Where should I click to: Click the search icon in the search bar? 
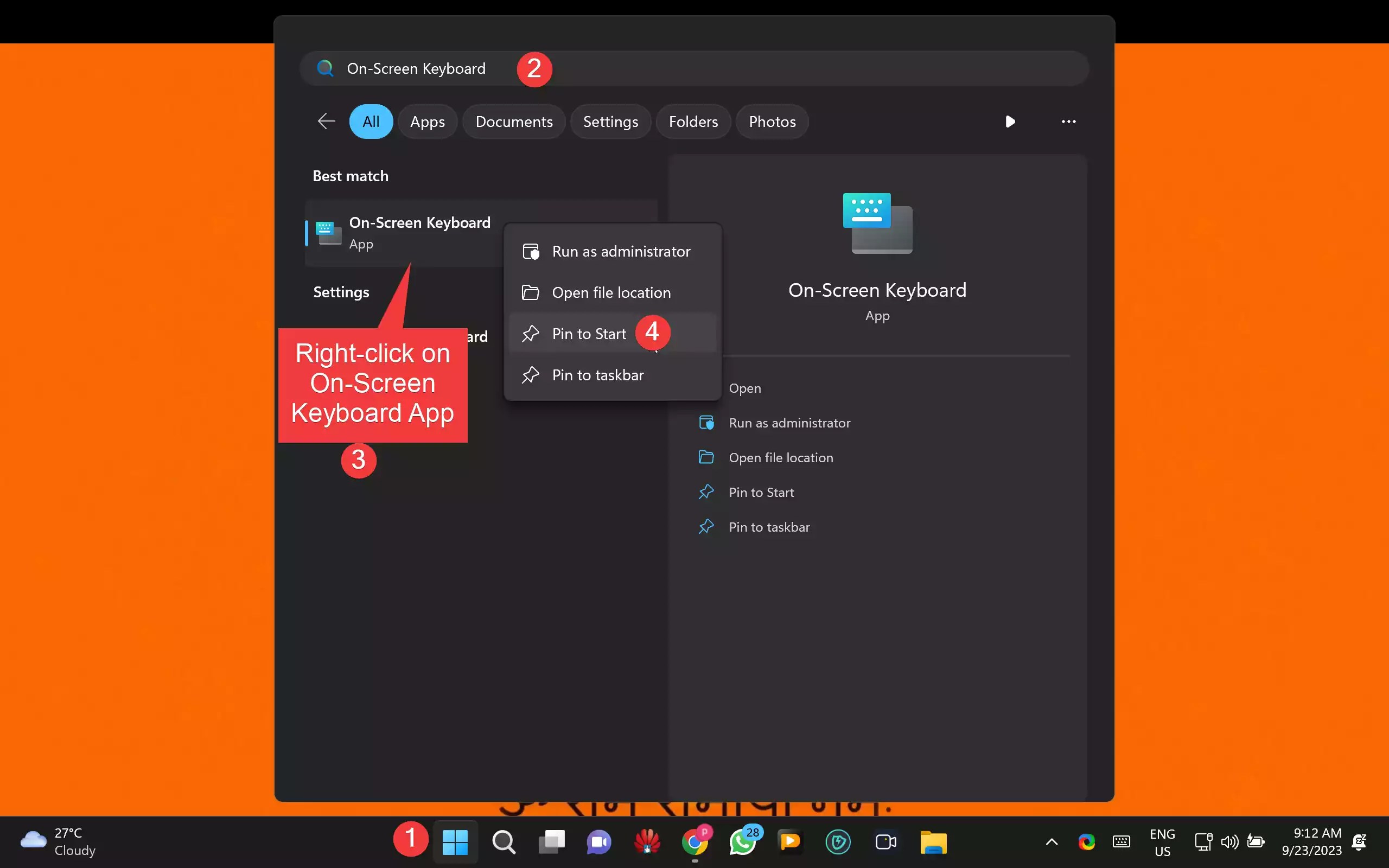pos(325,68)
